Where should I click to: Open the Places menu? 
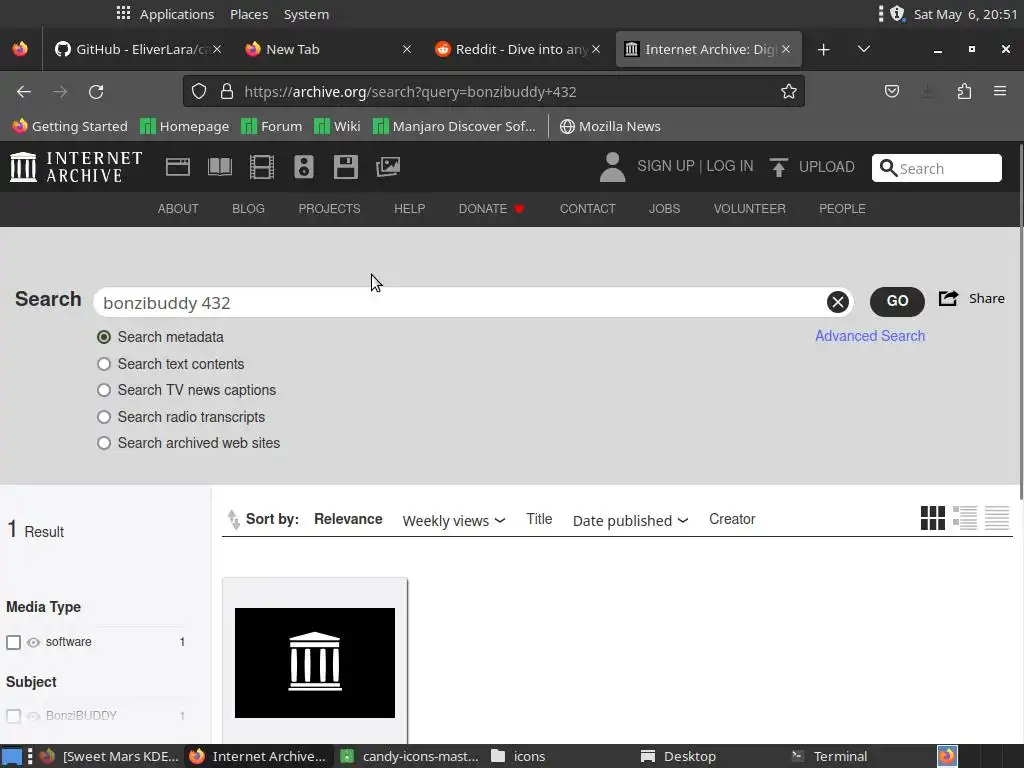(249, 14)
